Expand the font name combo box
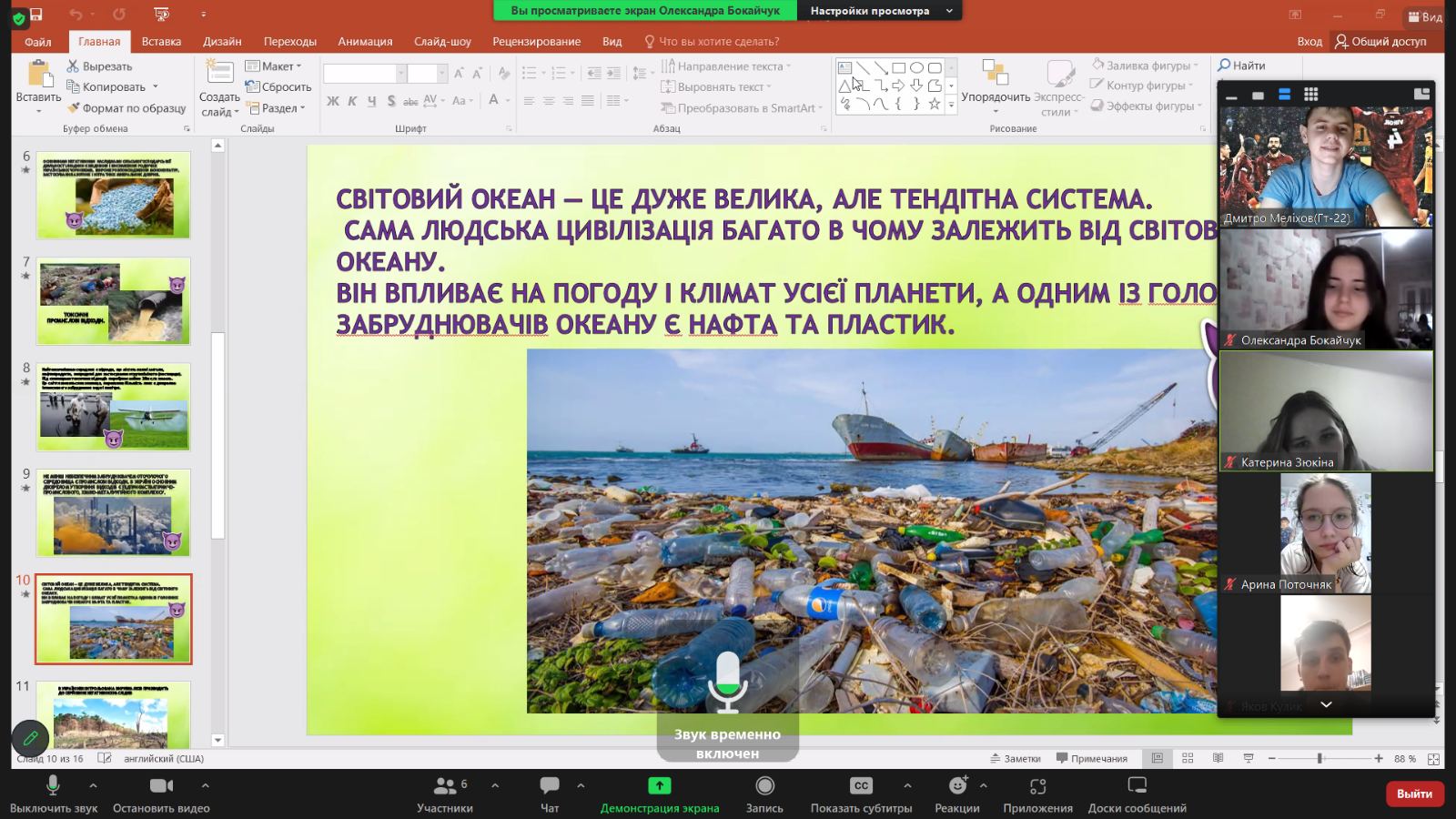Image resolution: width=1456 pixels, height=819 pixels. [x=400, y=74]
